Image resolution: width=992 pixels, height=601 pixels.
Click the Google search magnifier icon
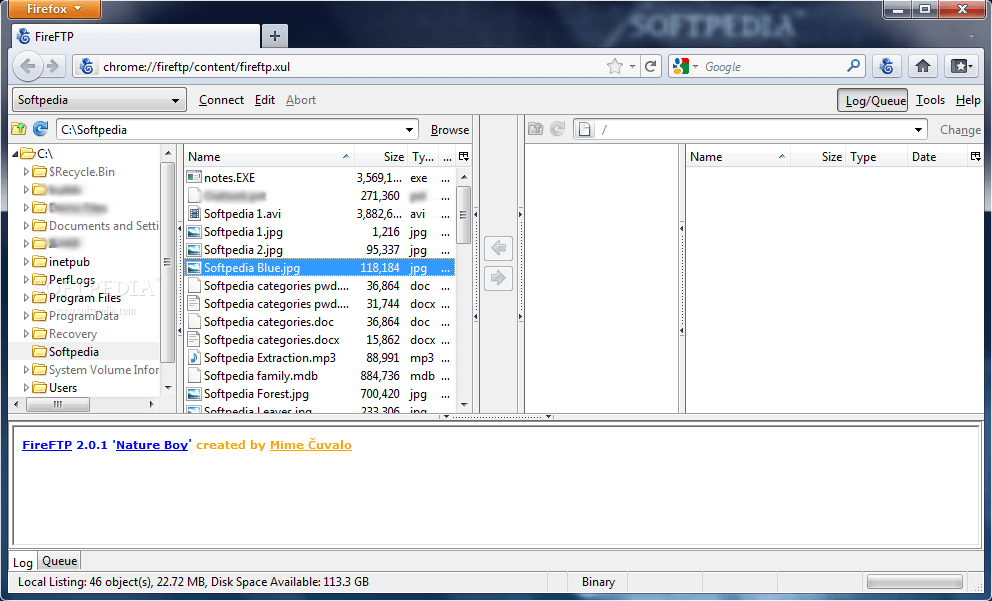[x=853, y=66]
